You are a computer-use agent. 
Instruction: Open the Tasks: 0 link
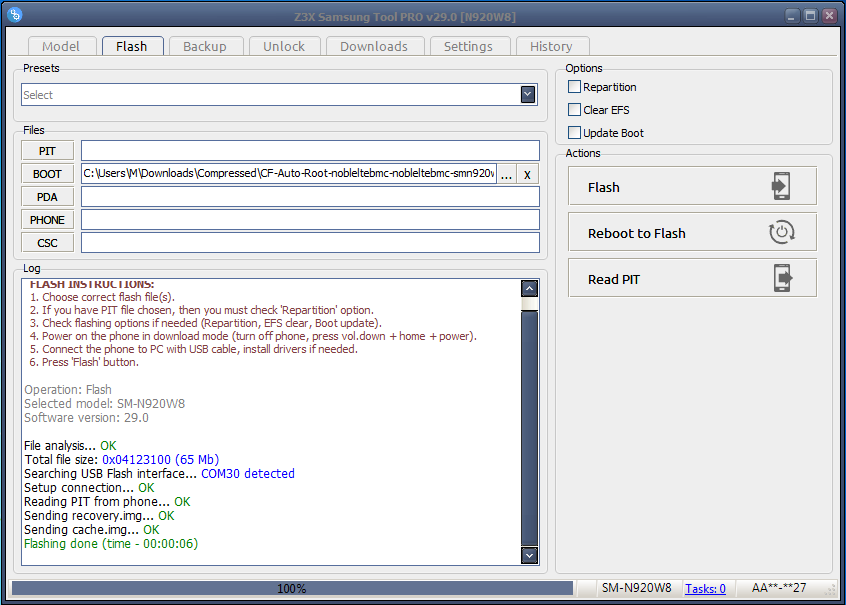click(x=705, y=589)
